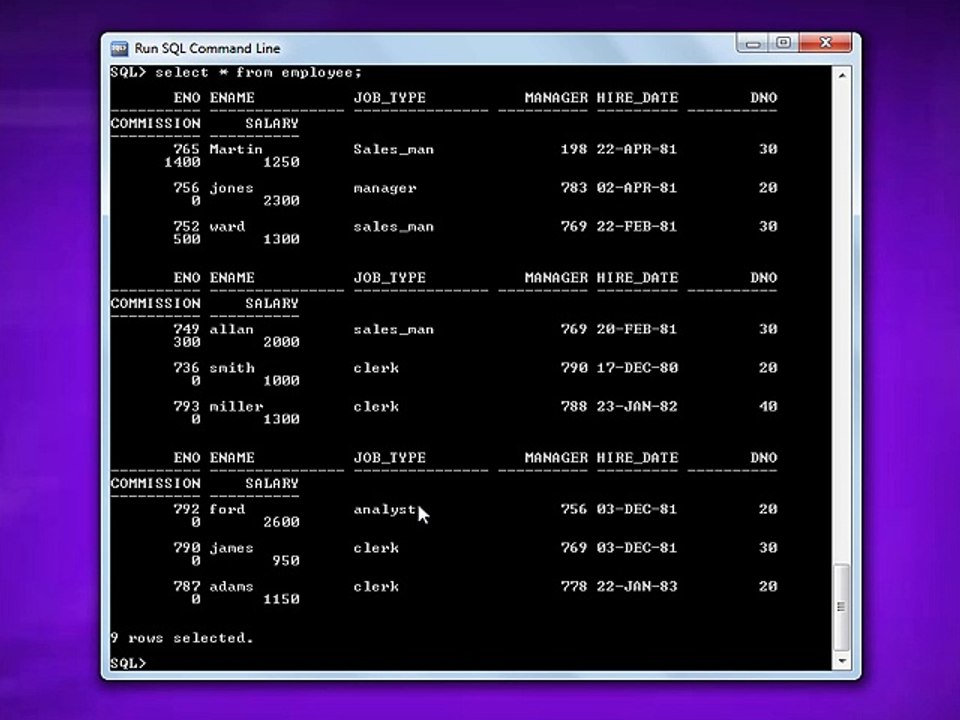
Task: Click the scrollbar up arrow
Action: pyautogui.click(x=842, y=76)
